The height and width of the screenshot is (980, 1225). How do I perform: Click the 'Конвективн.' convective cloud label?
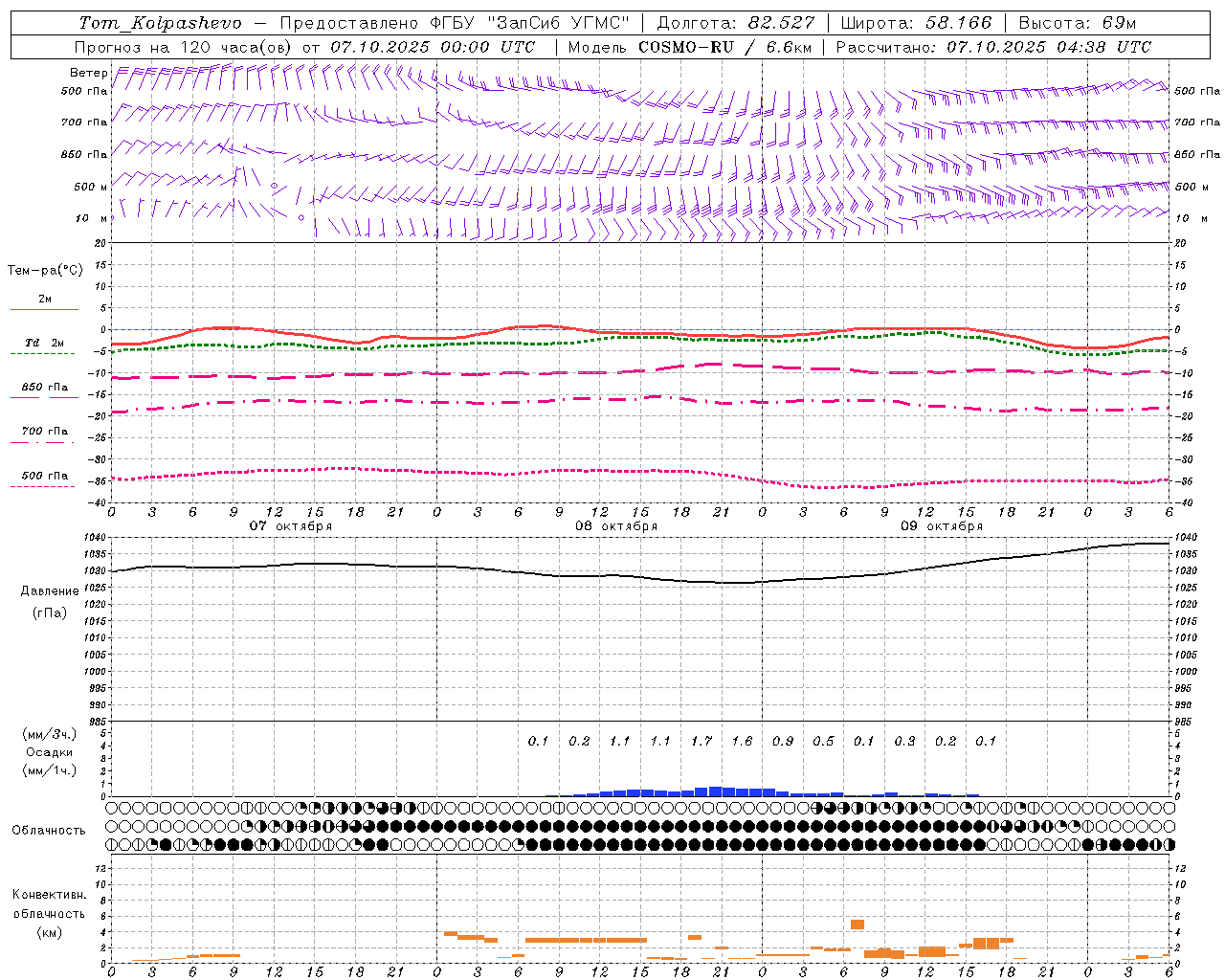(x=49, y=895)
